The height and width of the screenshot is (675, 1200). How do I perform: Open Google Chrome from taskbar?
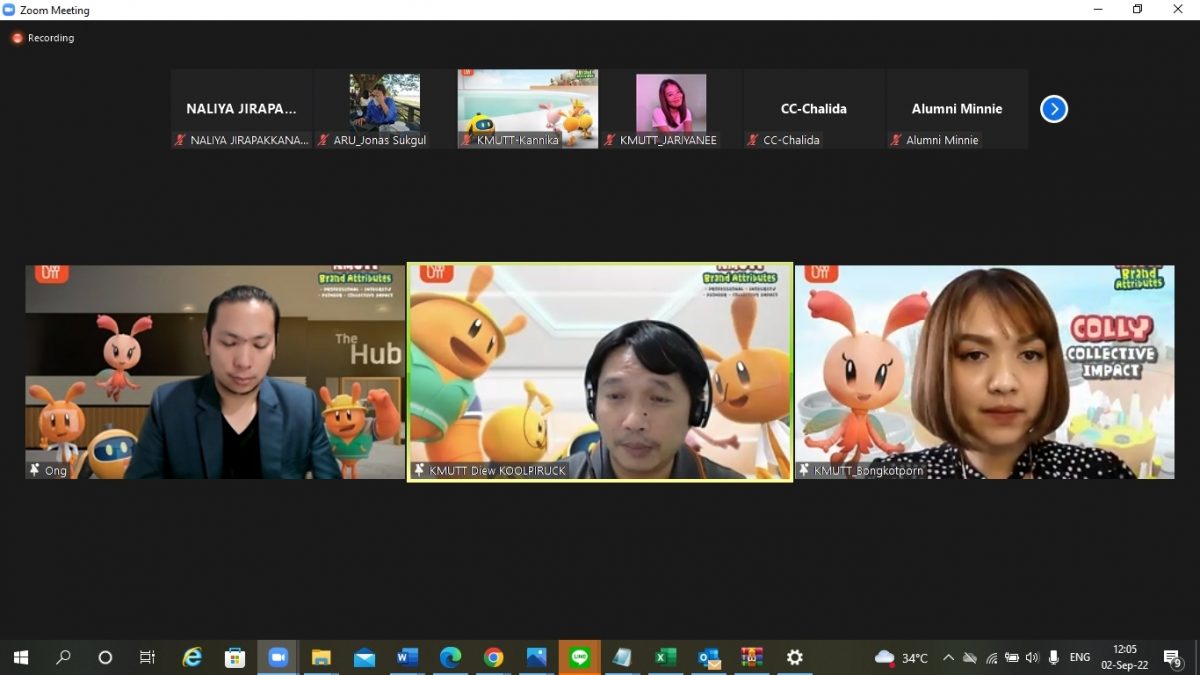coord(493,657)
